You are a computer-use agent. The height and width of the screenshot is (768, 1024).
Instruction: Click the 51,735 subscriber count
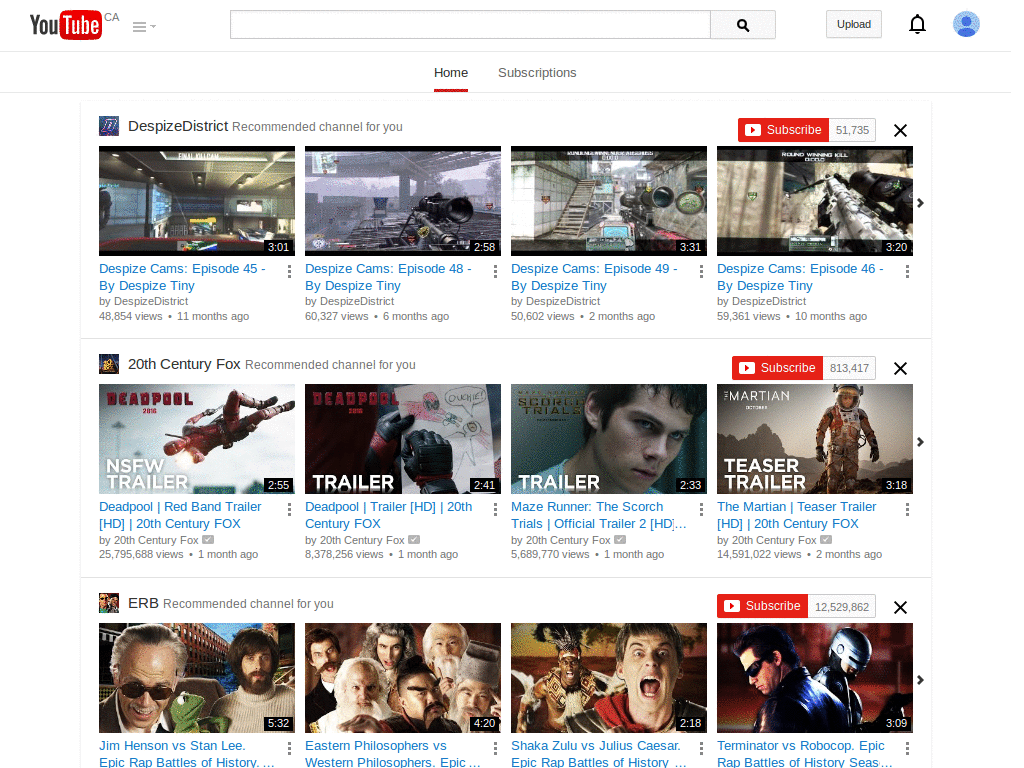pyautogui.click(x=852, y=130)
